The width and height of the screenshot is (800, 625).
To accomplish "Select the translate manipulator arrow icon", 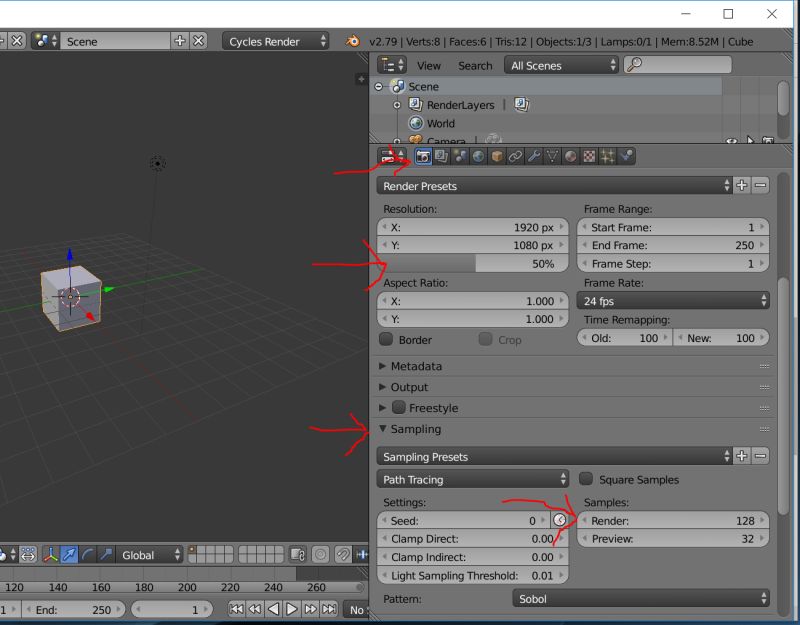I will point(70,554).
